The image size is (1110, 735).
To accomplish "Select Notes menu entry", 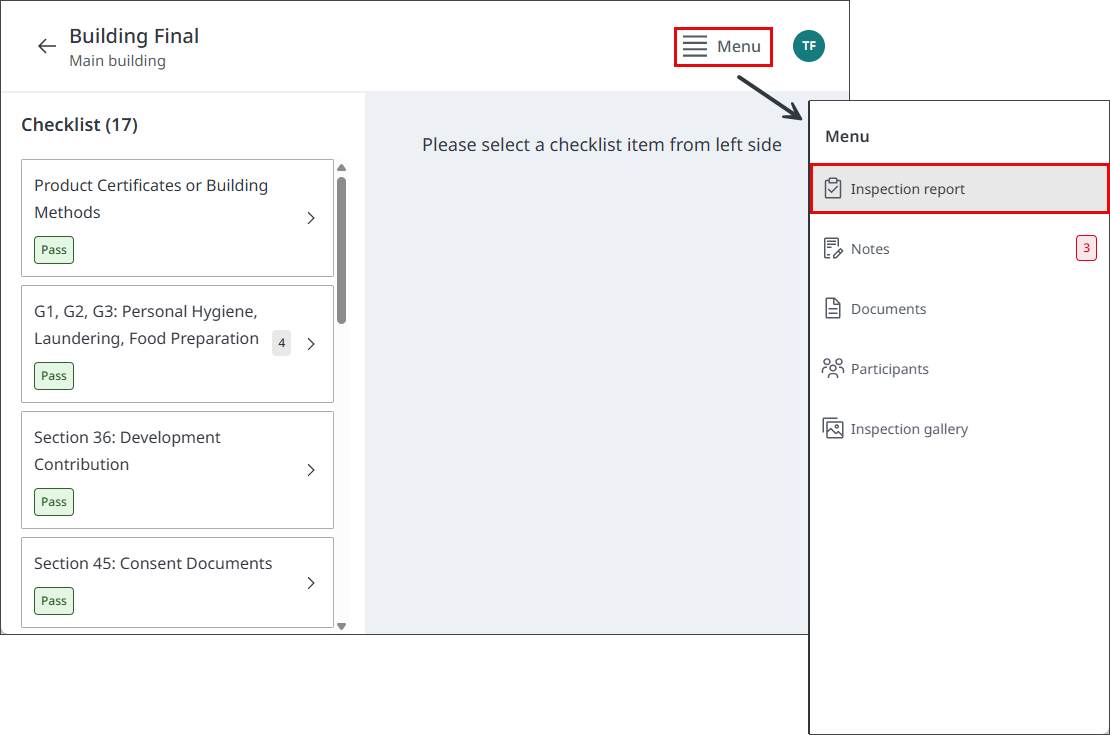I will (959, 249).
